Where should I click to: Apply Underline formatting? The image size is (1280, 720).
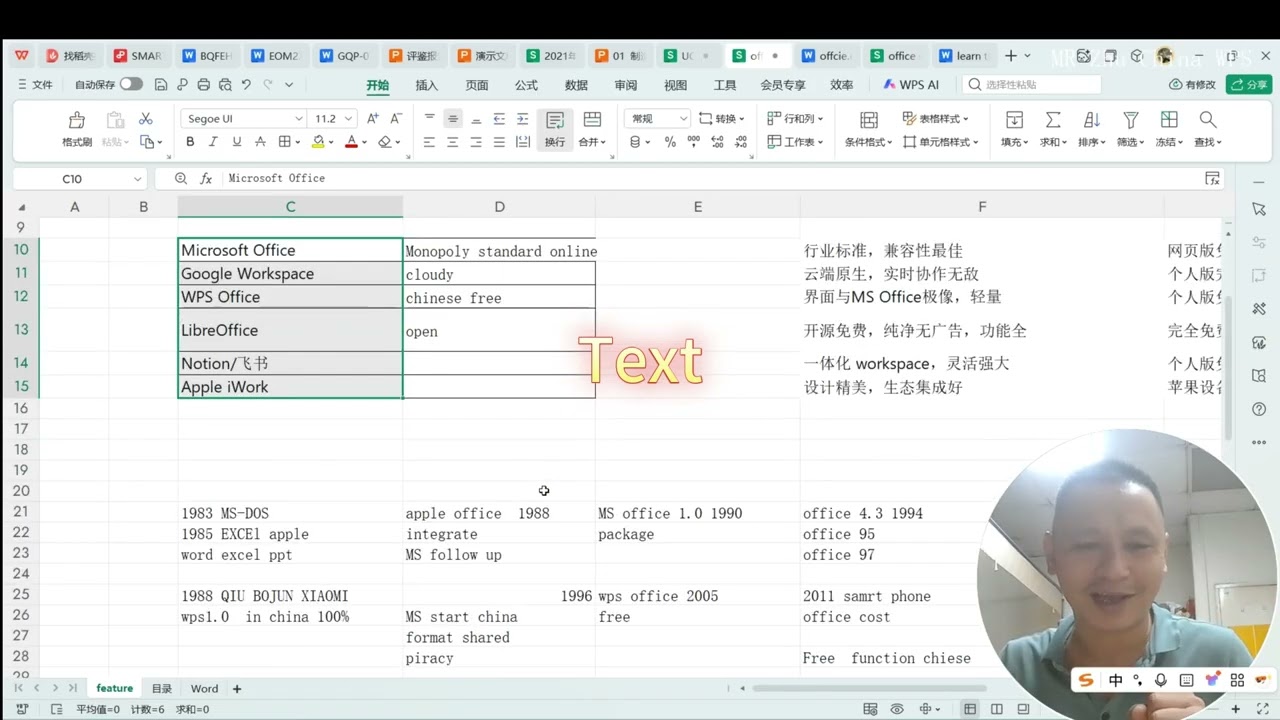pos(236,142)
